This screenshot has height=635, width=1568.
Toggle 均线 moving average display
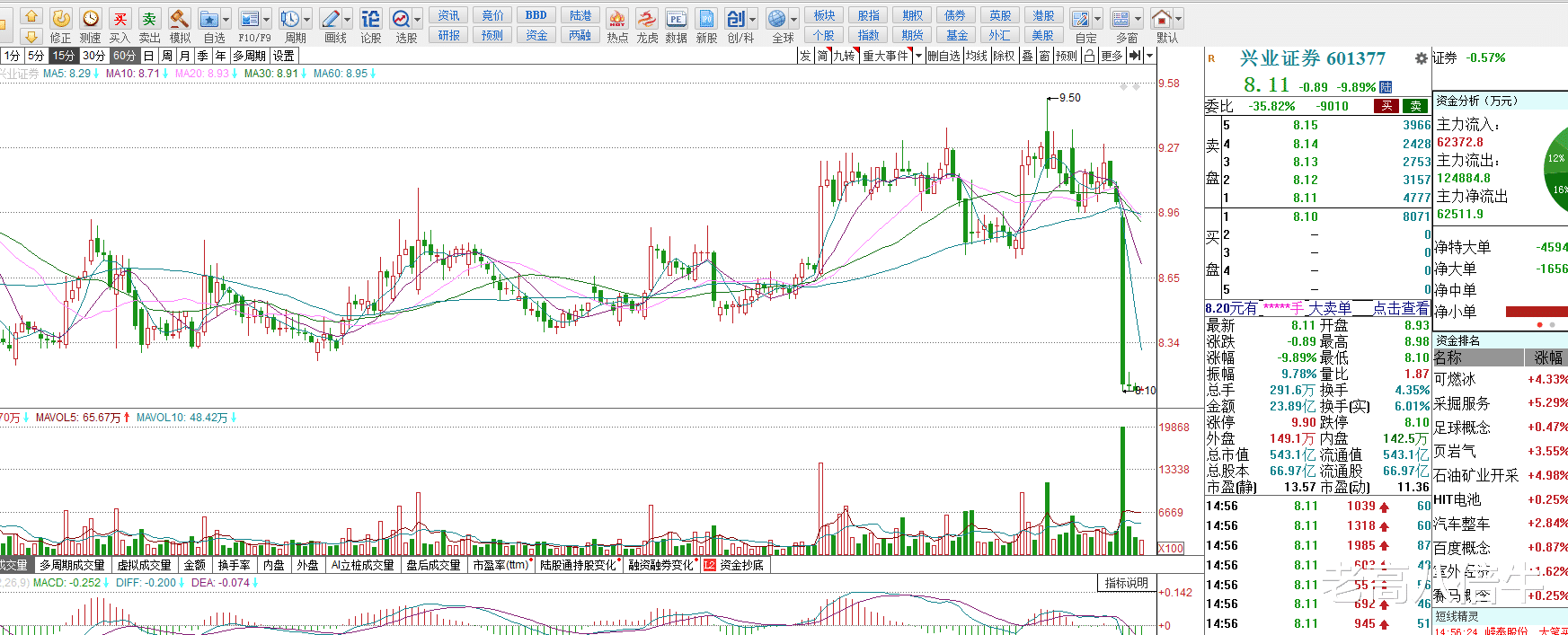pyautogui.click(x=977, y=56)
